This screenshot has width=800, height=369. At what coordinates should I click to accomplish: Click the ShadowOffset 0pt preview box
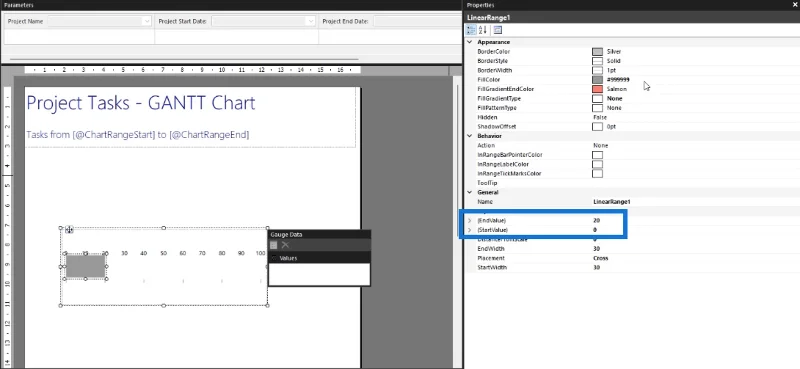click(x=597, y=126)
